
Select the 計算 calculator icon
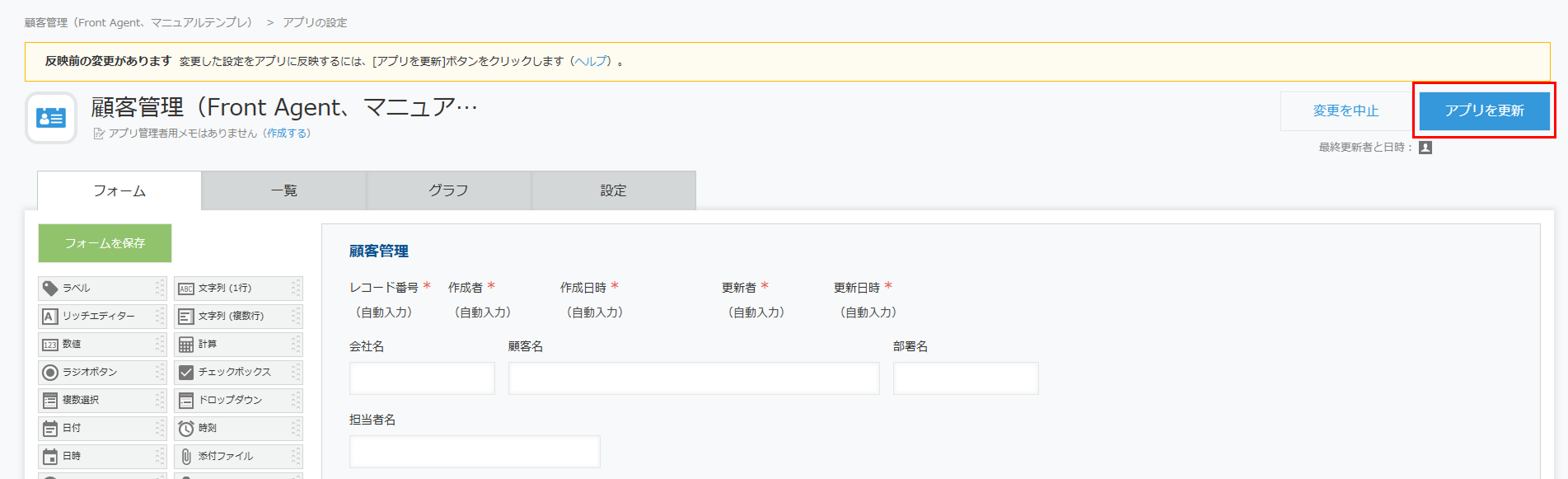(x=186, y=345)
